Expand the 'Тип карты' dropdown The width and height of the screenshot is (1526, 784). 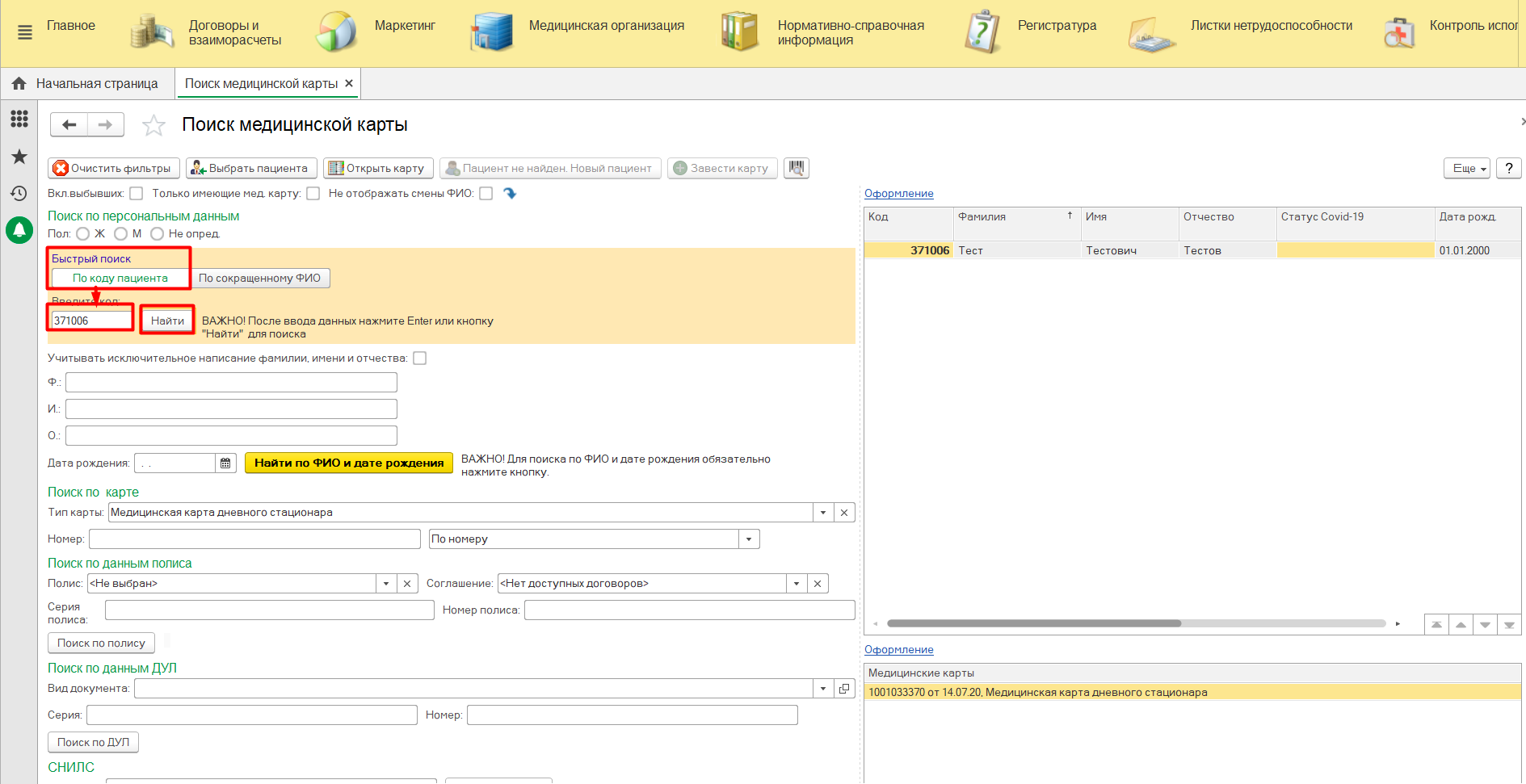[823, 513]
